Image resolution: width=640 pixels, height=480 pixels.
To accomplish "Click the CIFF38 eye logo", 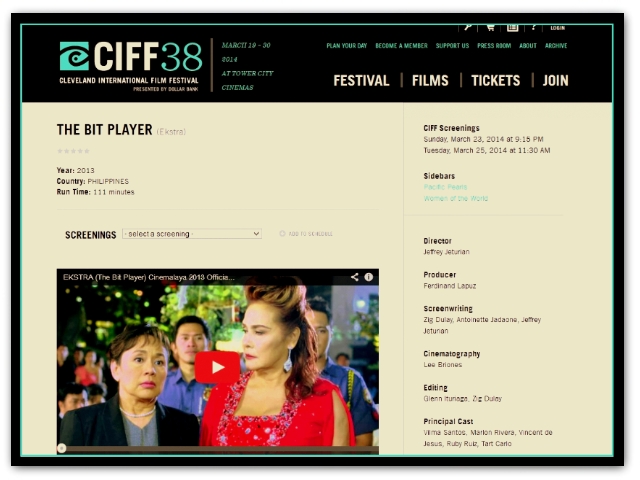I will coord(74,56).
